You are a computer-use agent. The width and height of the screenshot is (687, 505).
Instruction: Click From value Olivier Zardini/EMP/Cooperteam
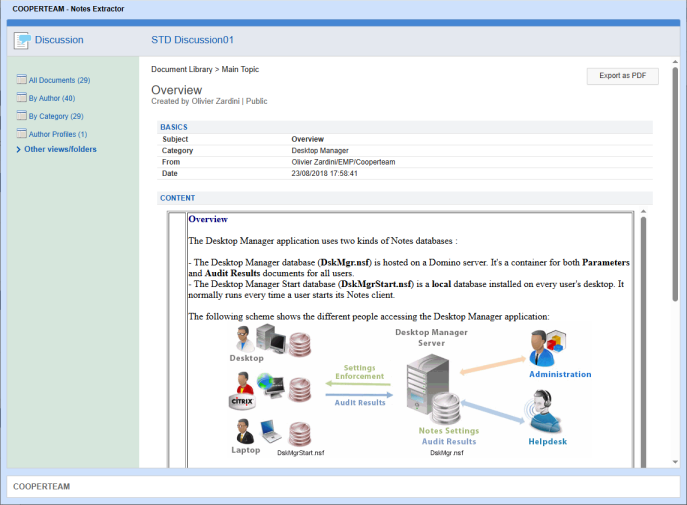[x=344, y=162]
